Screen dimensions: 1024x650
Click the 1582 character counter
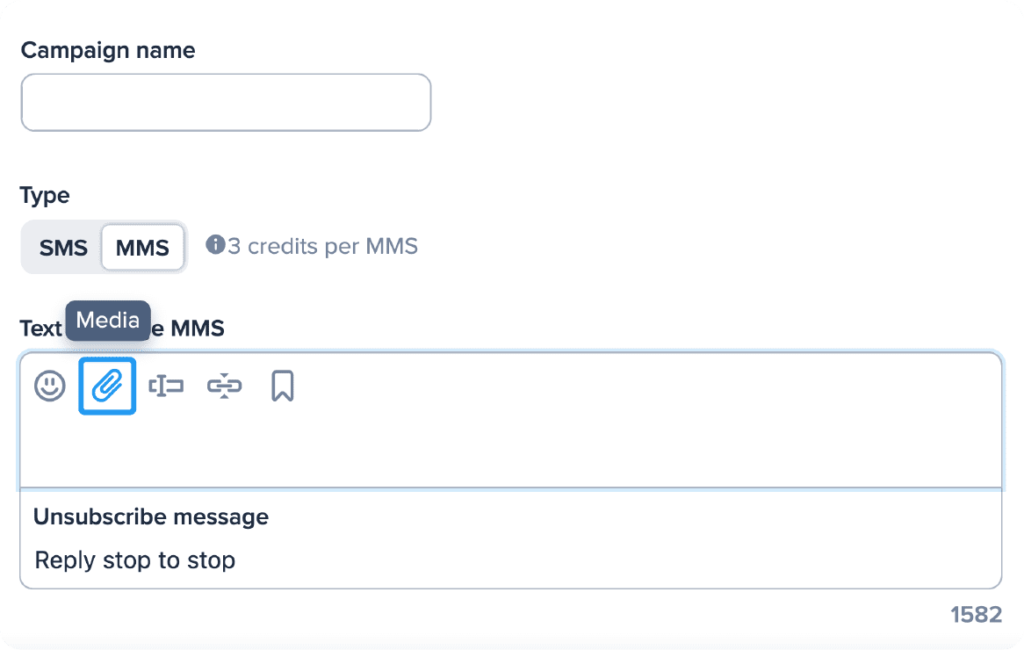(x=976, y=614)
